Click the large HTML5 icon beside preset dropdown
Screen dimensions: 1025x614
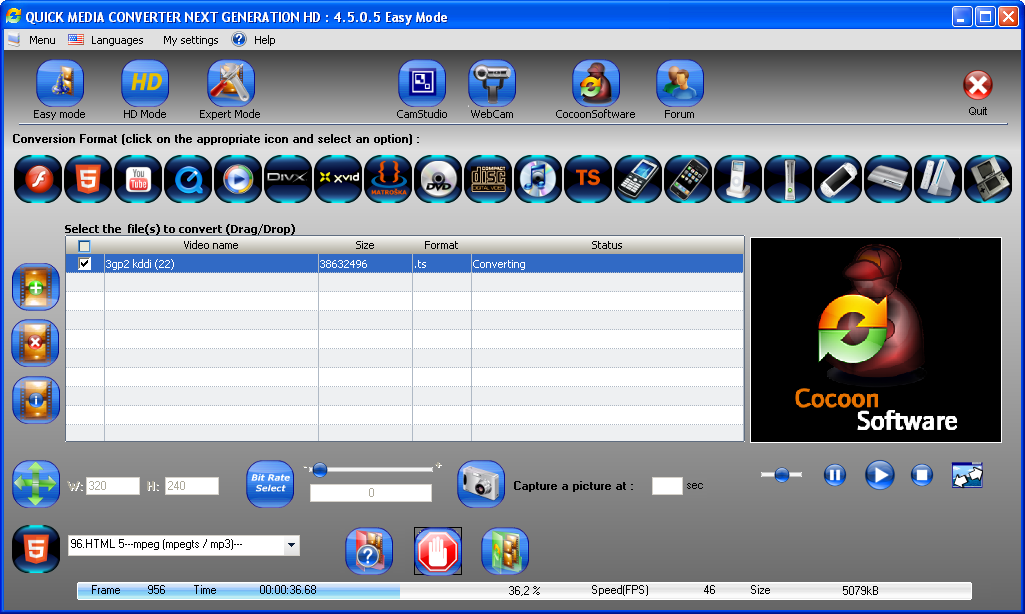36,549
